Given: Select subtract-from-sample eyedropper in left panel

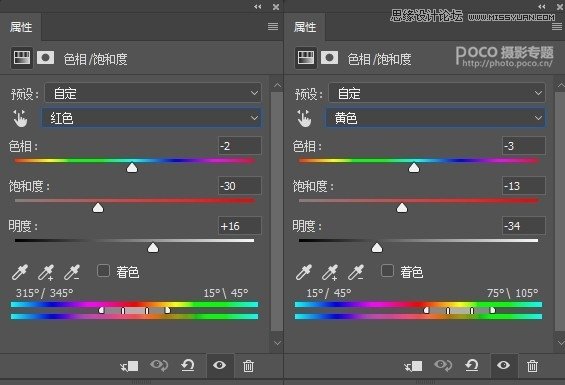Looking at the screenshot, I should coord(72,272).
